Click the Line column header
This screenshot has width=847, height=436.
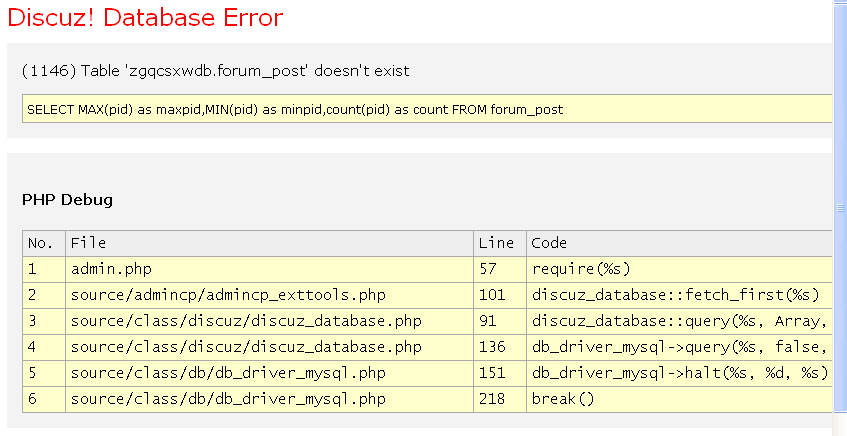[496, 243]
